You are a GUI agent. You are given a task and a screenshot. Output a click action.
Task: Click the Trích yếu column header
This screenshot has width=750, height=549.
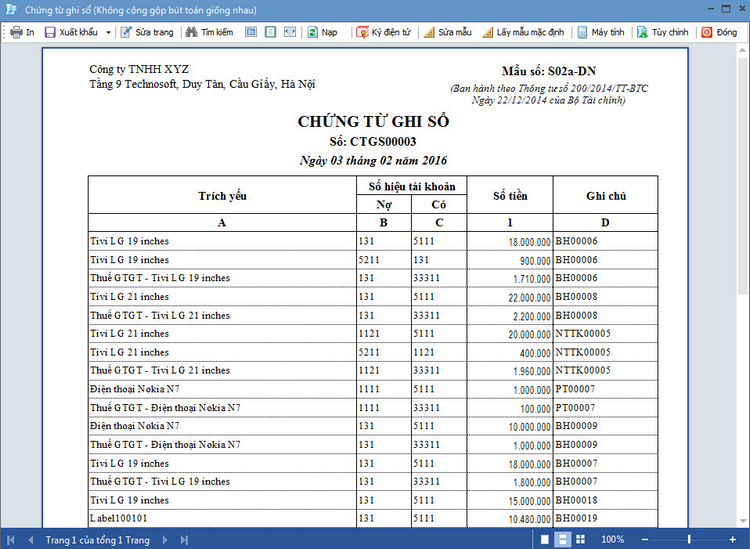(222, 196)
